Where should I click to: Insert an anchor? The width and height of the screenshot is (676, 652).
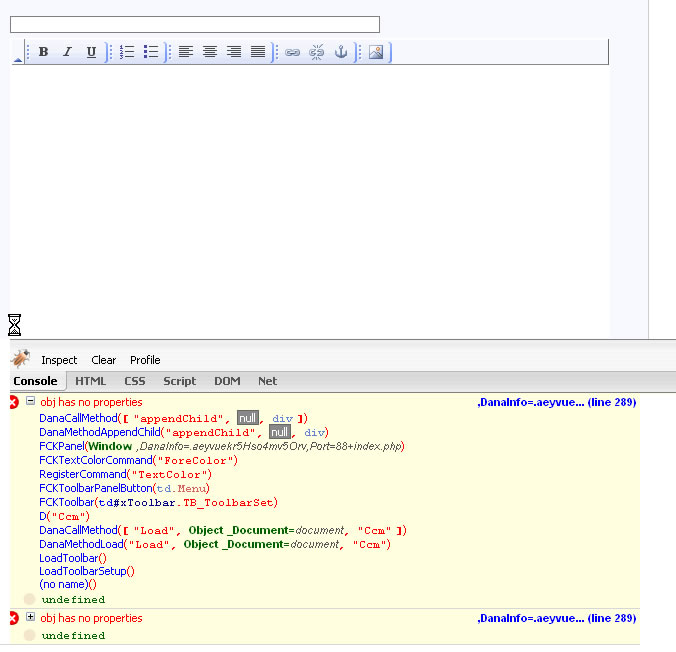point(341,52)
